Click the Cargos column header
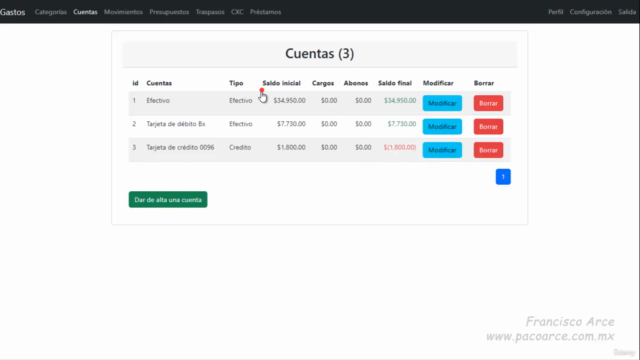 click(323, 83)
